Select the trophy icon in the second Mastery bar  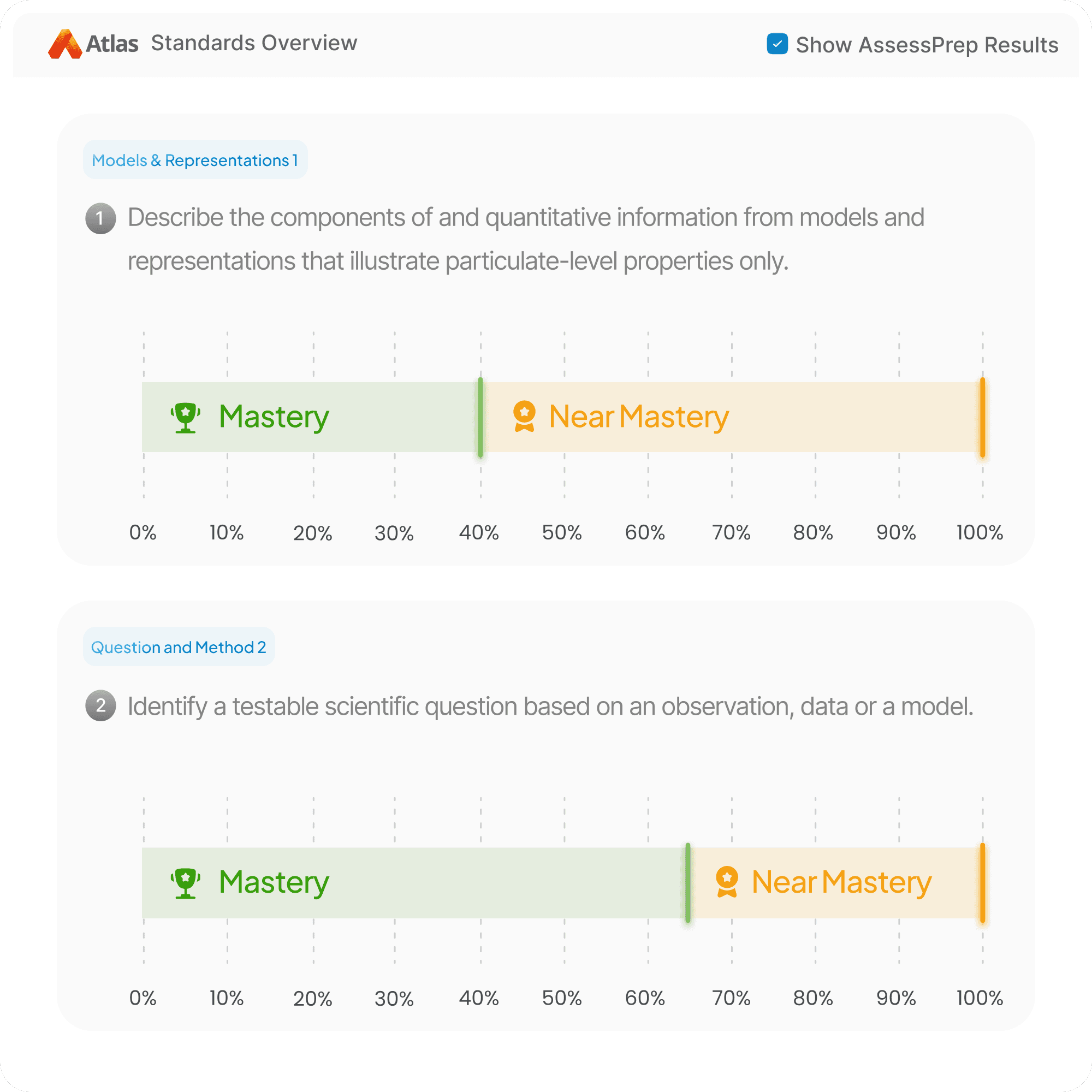(x=186, y=882)
